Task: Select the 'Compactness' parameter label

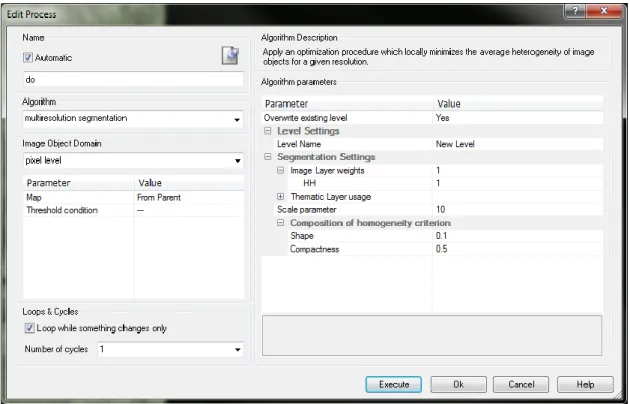Action: pos(315,249)
